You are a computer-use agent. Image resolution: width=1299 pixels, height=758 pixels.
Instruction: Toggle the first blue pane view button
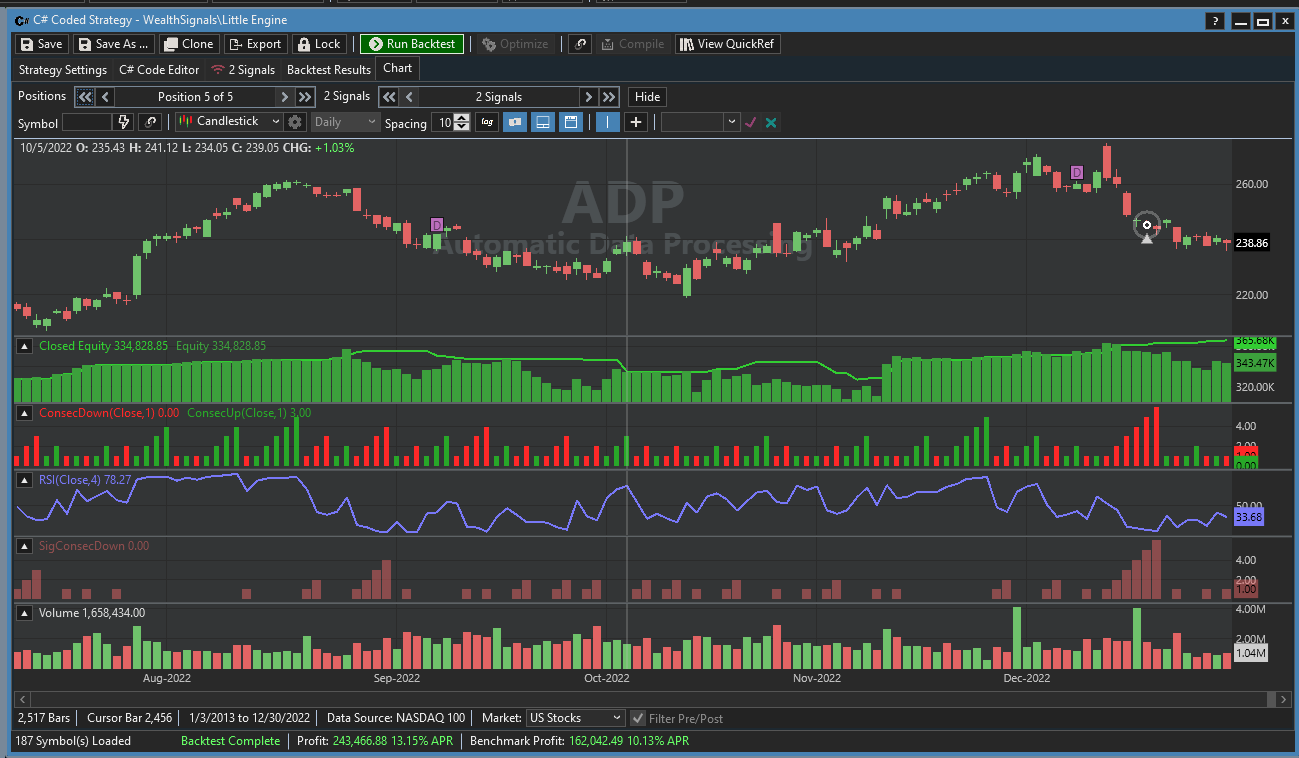coord(514,122)
